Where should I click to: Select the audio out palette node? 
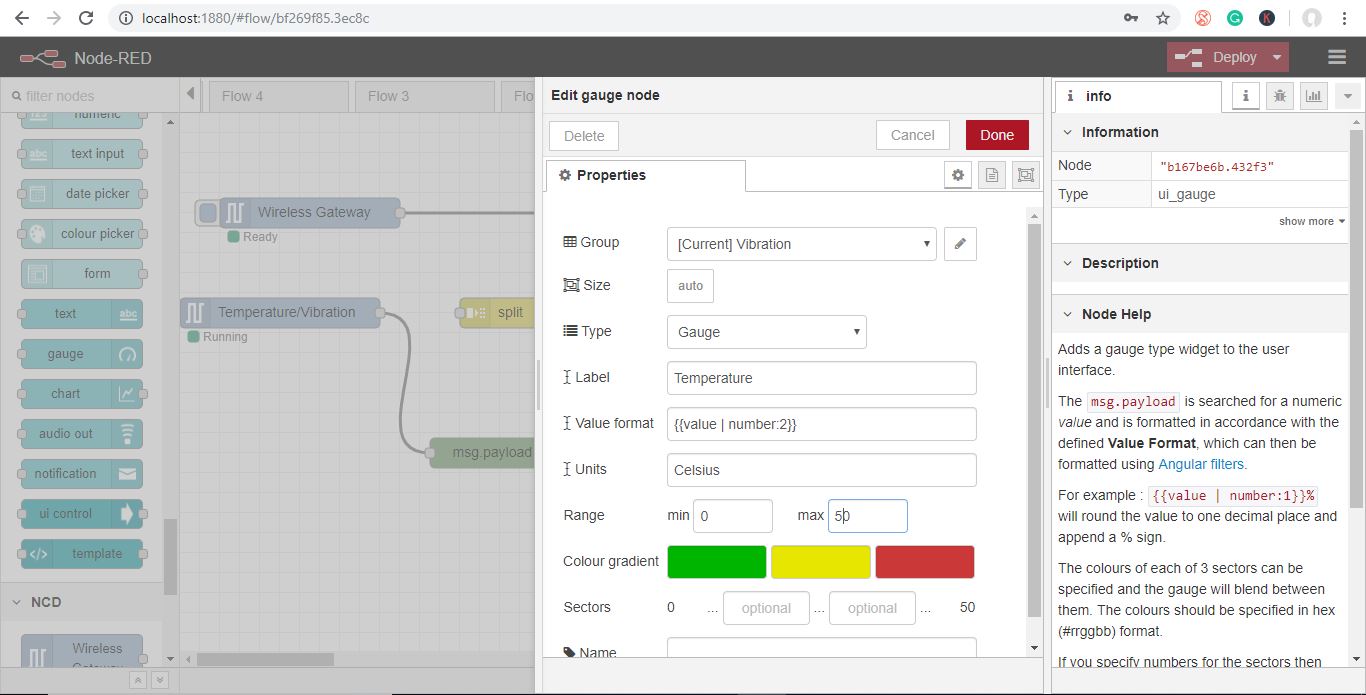point(82,434)
